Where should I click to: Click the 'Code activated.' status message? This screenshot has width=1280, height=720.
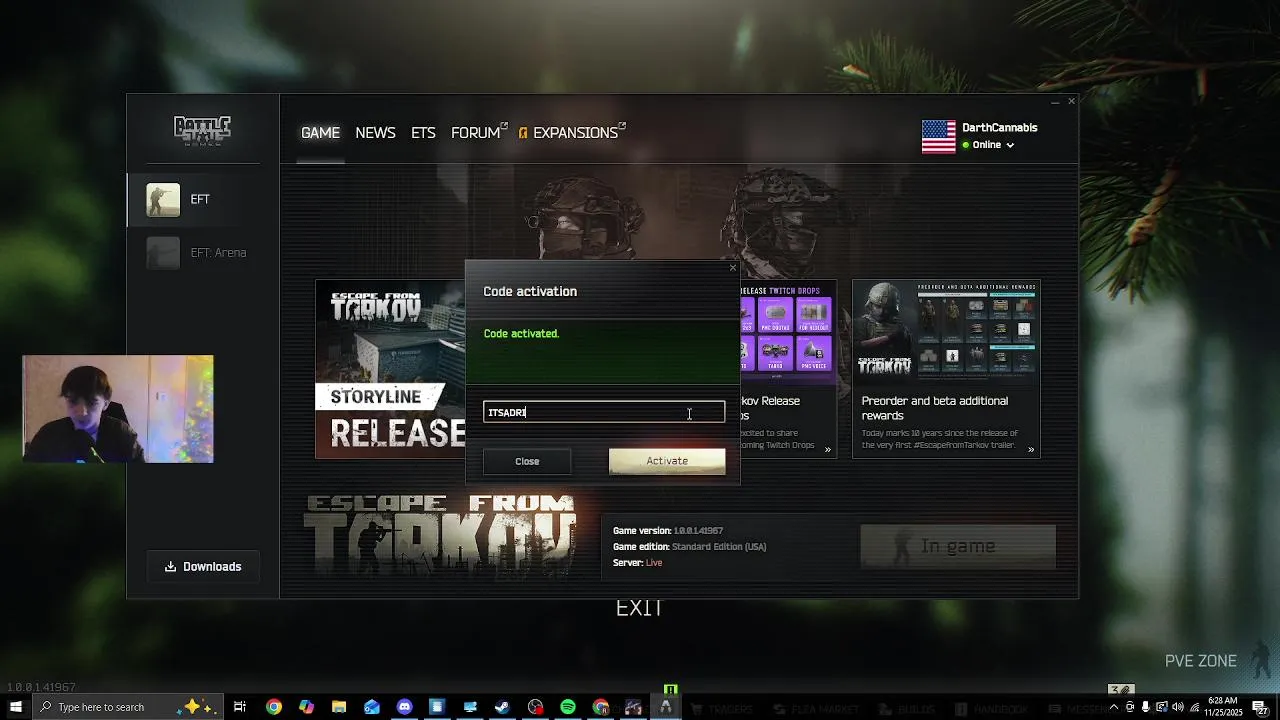[521, 334]
